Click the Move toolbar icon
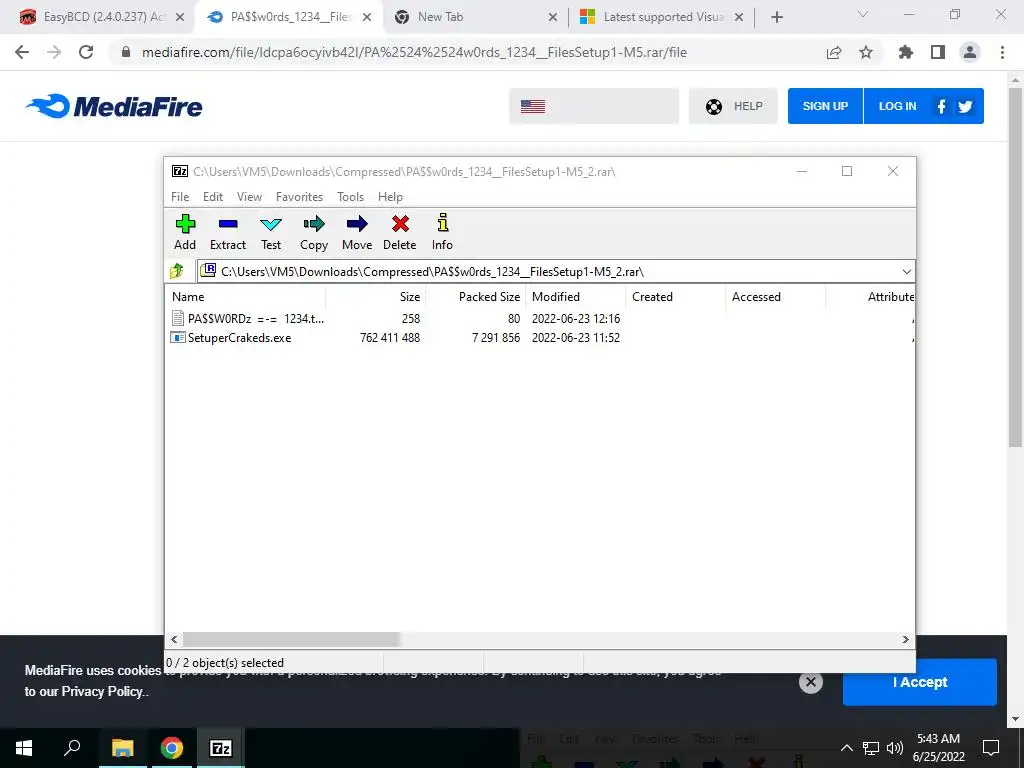This screenshot has width=1024, height=768. (x=357, y=232)
